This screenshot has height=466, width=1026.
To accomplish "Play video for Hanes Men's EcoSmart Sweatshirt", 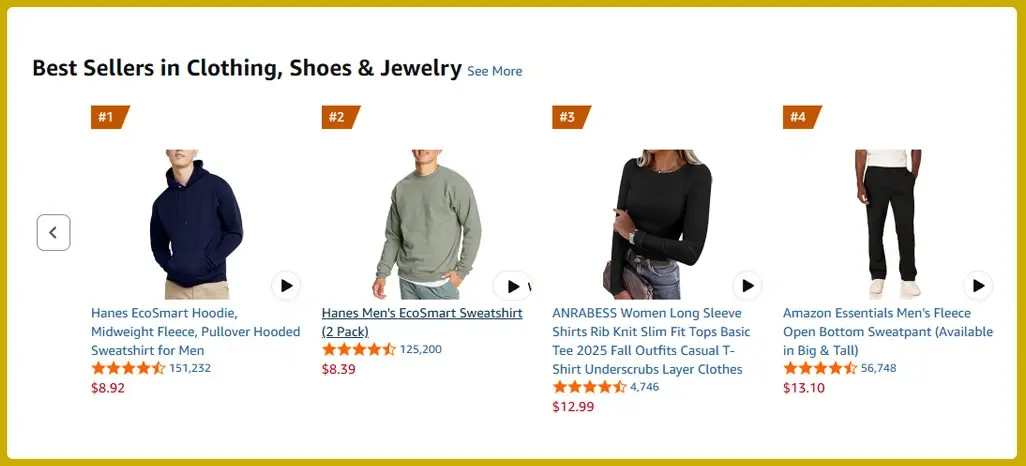I will [x=512, y=286].
